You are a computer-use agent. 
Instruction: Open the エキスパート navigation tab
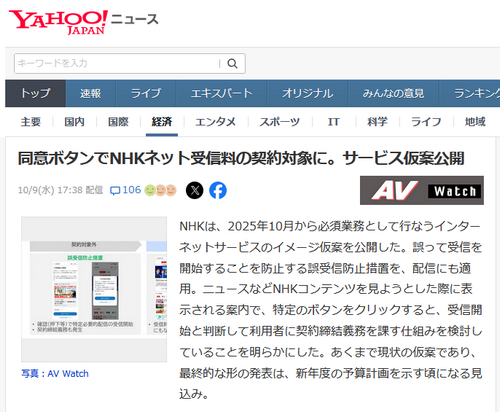tap(222, 93)
